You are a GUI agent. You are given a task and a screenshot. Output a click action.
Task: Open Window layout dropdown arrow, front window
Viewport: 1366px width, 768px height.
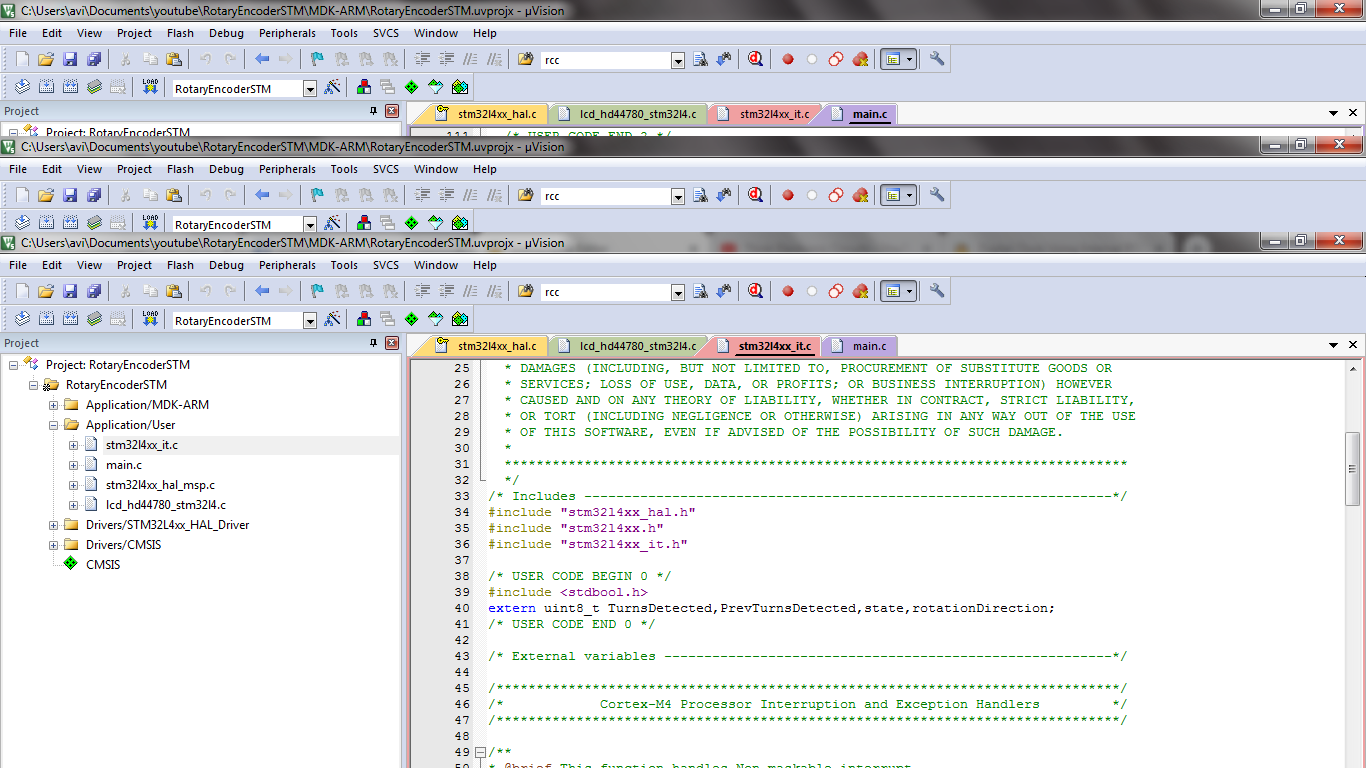click(x=909, y=291)
